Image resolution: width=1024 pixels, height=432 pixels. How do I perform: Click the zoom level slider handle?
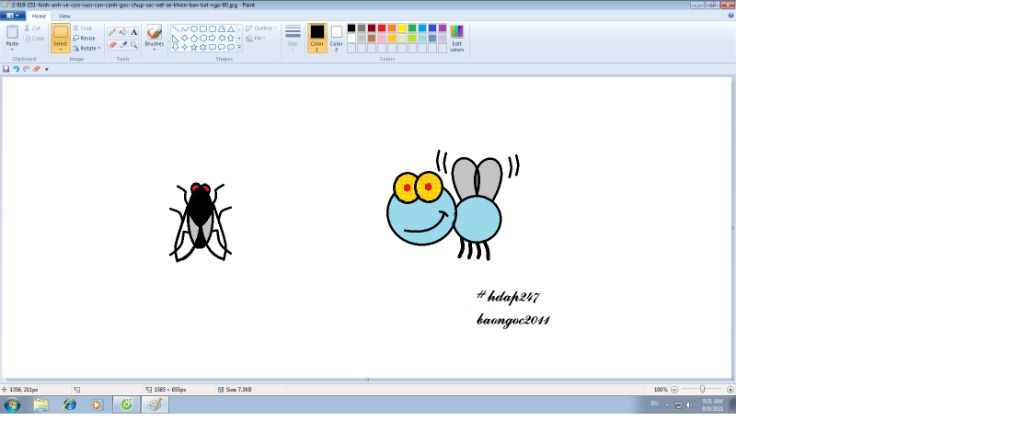pos(702,389)
